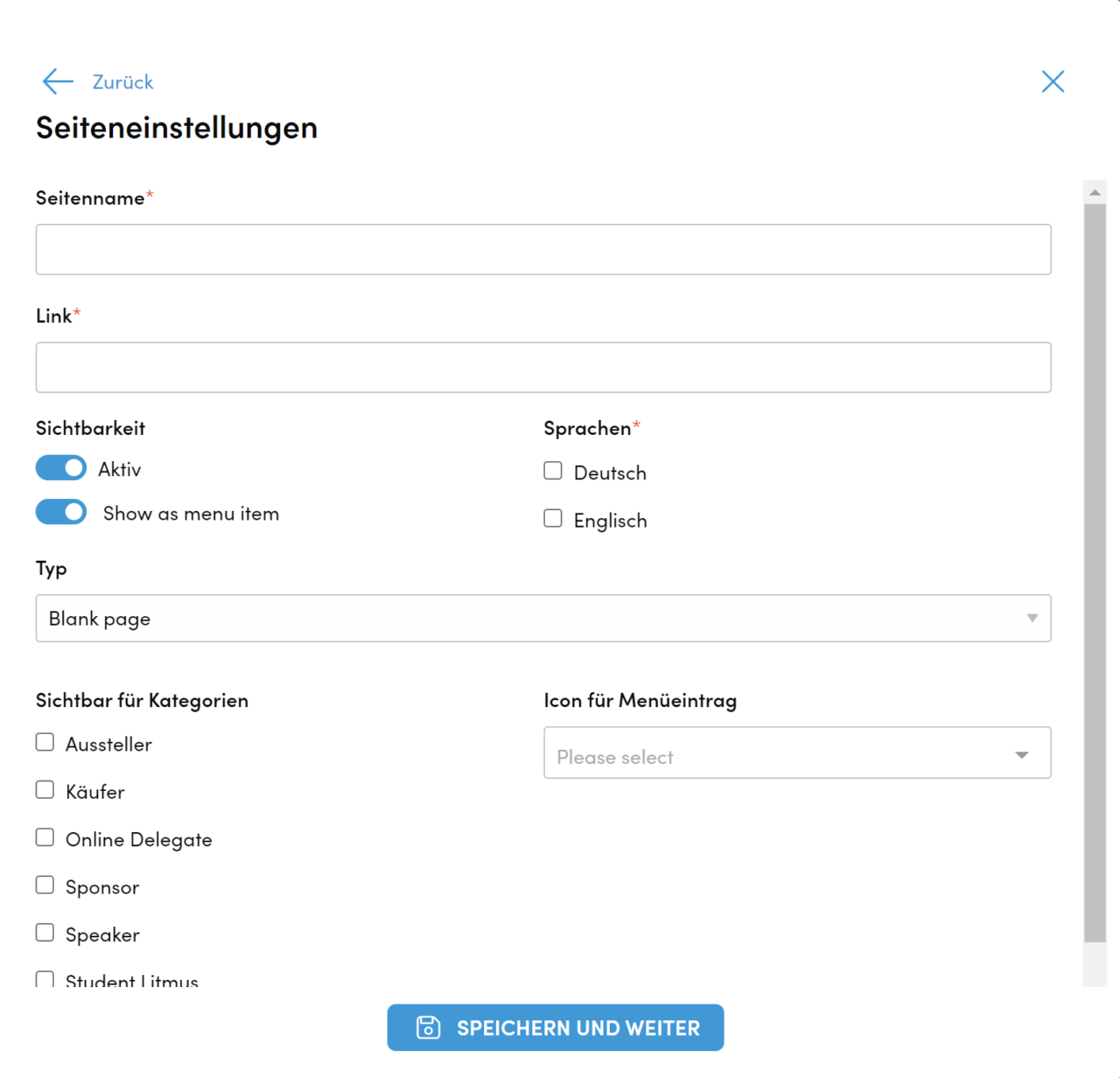Click the Seiteneinstellungen title

(177, 128)
